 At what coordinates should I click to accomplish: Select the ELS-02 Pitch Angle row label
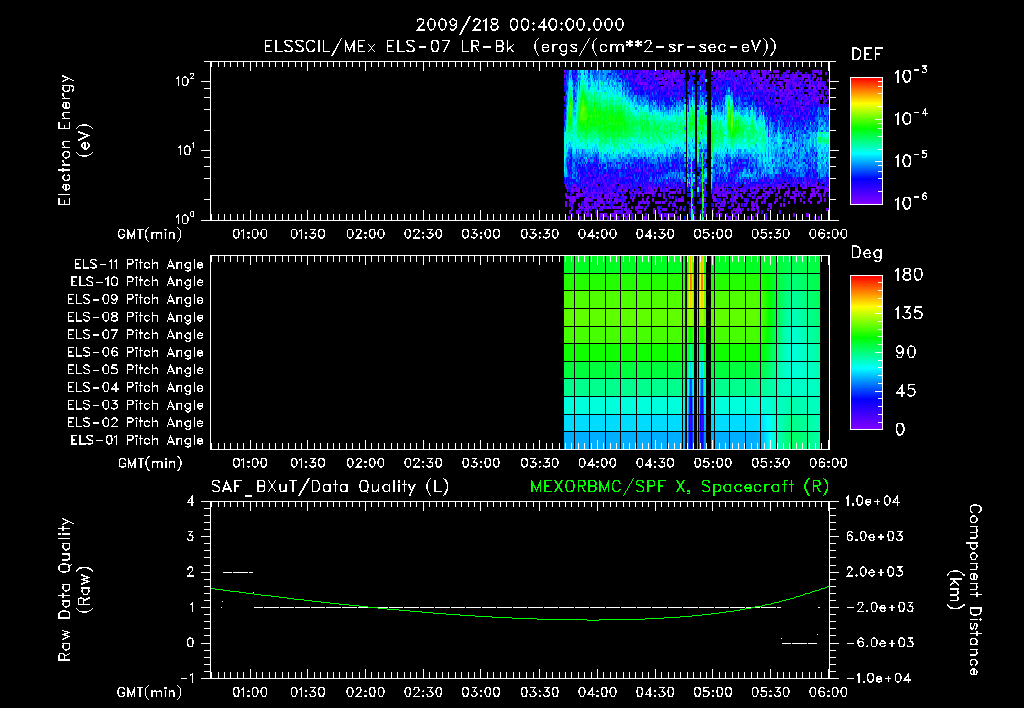tap(136, 423)
